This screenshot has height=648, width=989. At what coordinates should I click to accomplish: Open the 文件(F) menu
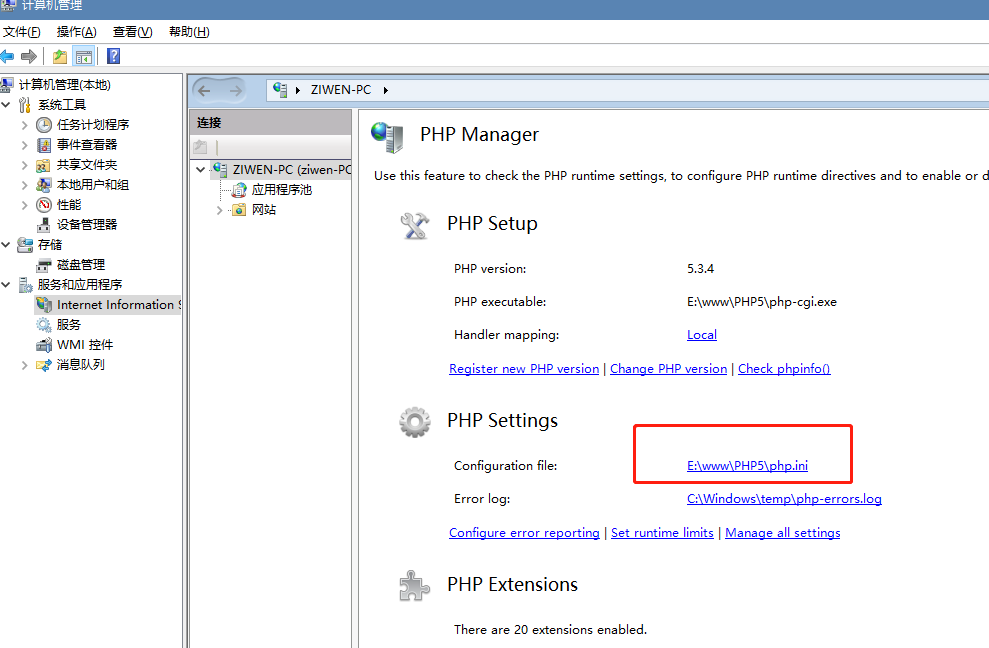pos(21,32)
